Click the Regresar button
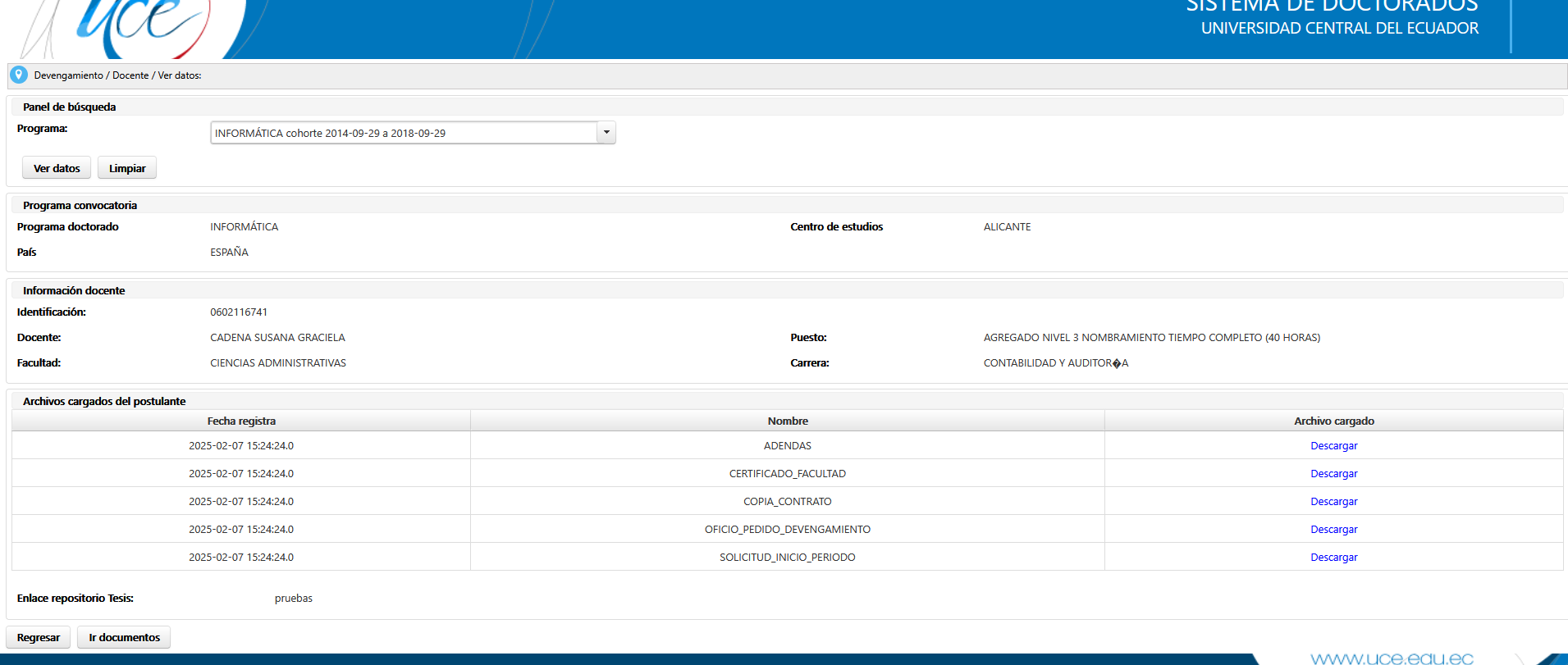The width and height of the screenshot is (1568, 665). pyautogui.click(x=39, y=637)
